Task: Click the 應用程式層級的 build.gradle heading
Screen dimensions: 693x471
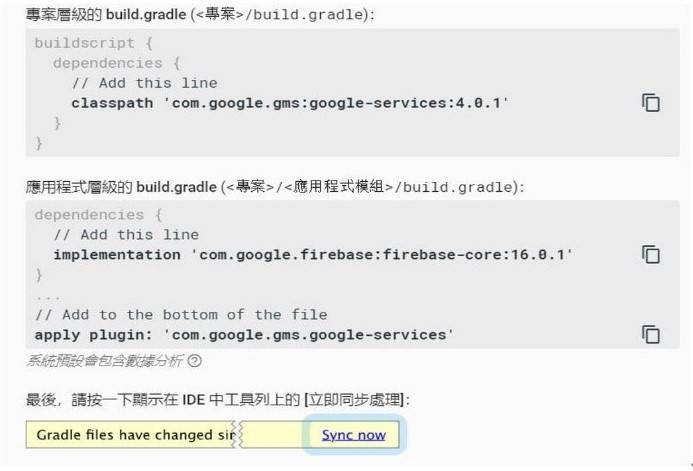Action: [120, 187]
